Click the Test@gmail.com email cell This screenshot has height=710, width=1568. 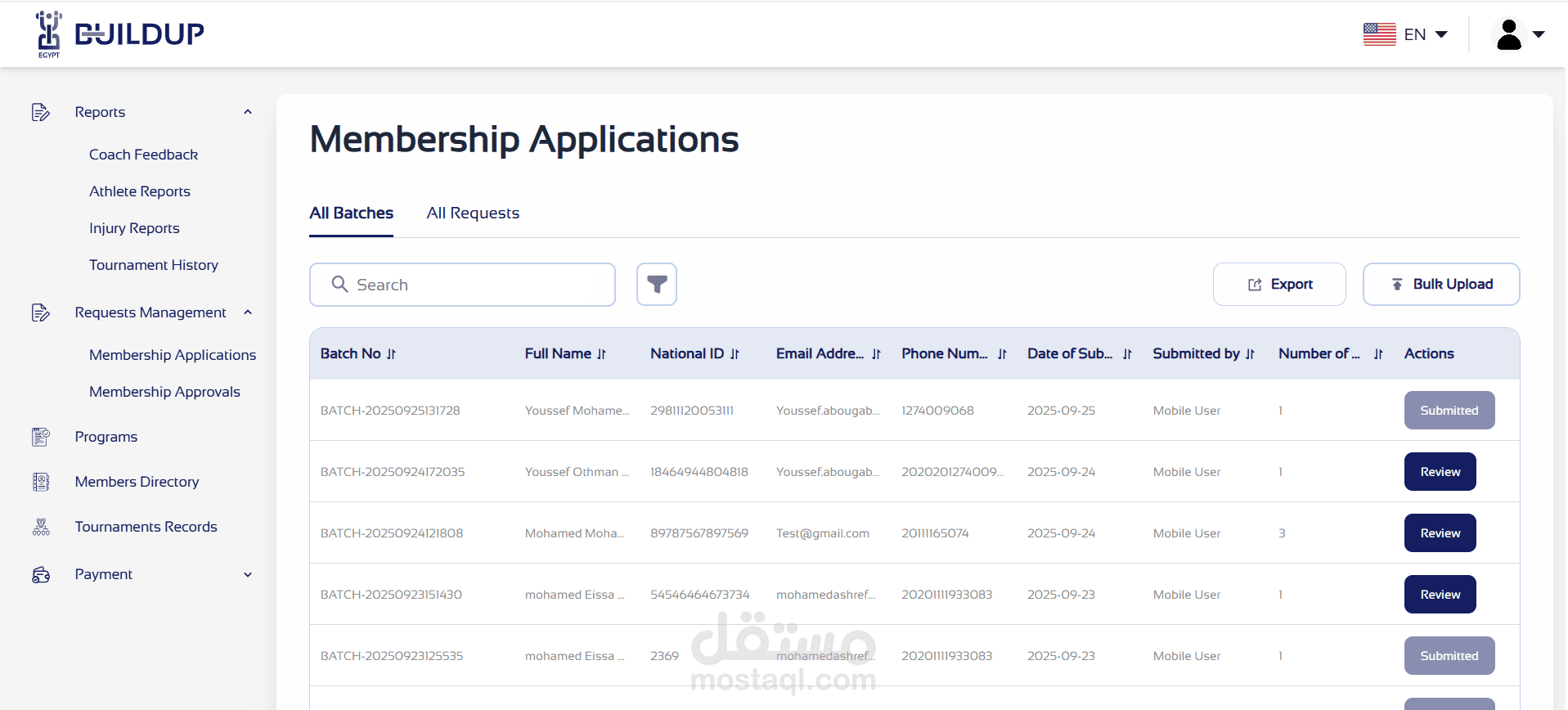823,533
